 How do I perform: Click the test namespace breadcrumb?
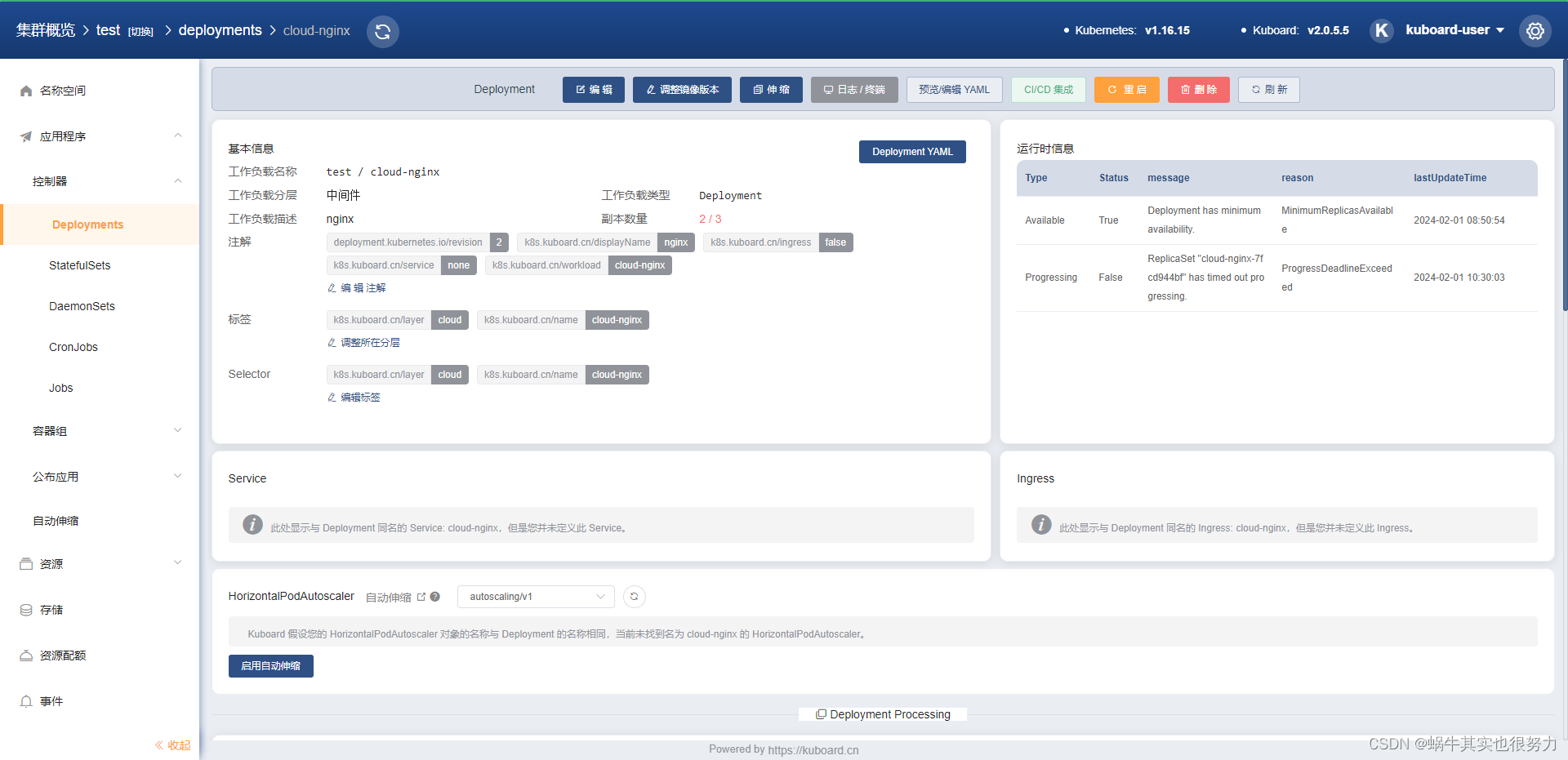click(x=108, y=30)
